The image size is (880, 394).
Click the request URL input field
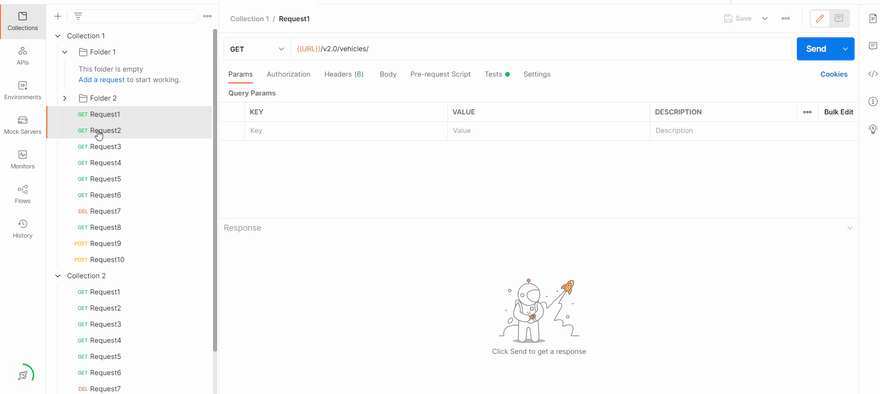[x=541, y=49]
